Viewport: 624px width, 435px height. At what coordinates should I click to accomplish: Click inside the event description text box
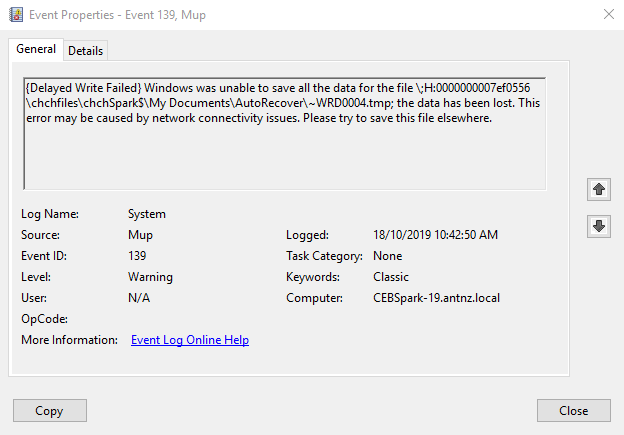tap(284, 150)
